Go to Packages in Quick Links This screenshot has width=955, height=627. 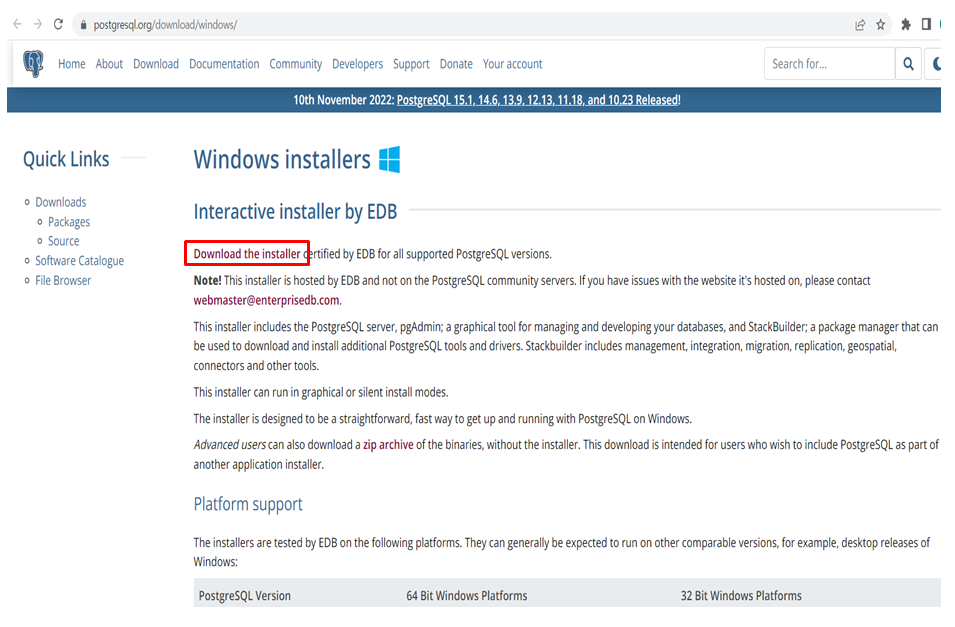(69, 222)
